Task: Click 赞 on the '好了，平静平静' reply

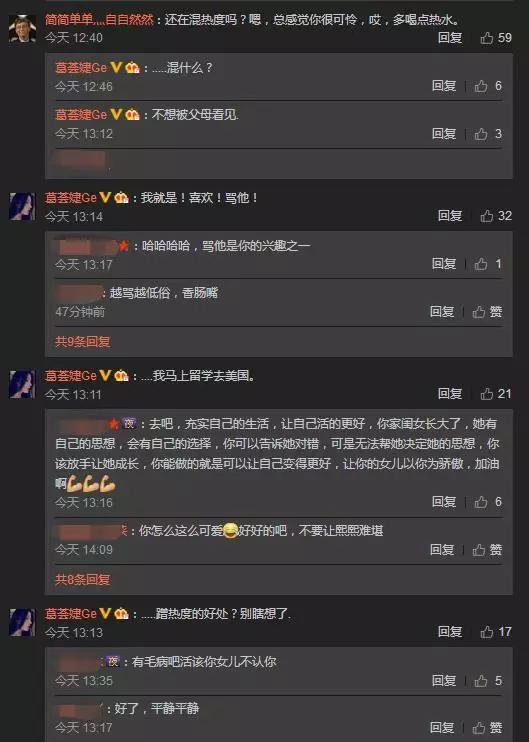Action: point(487,728)
